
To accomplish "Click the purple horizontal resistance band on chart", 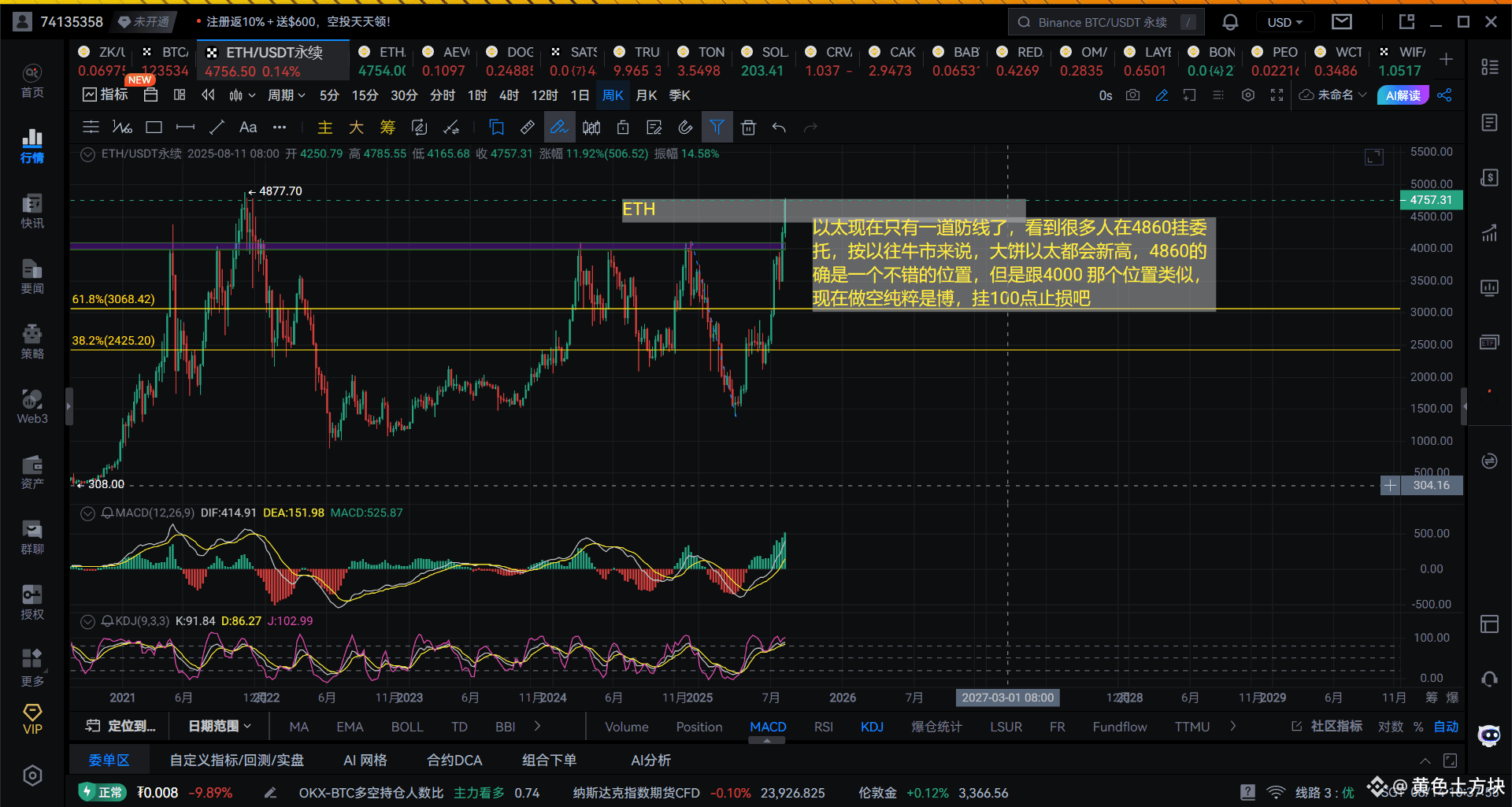I will [428, 246].
